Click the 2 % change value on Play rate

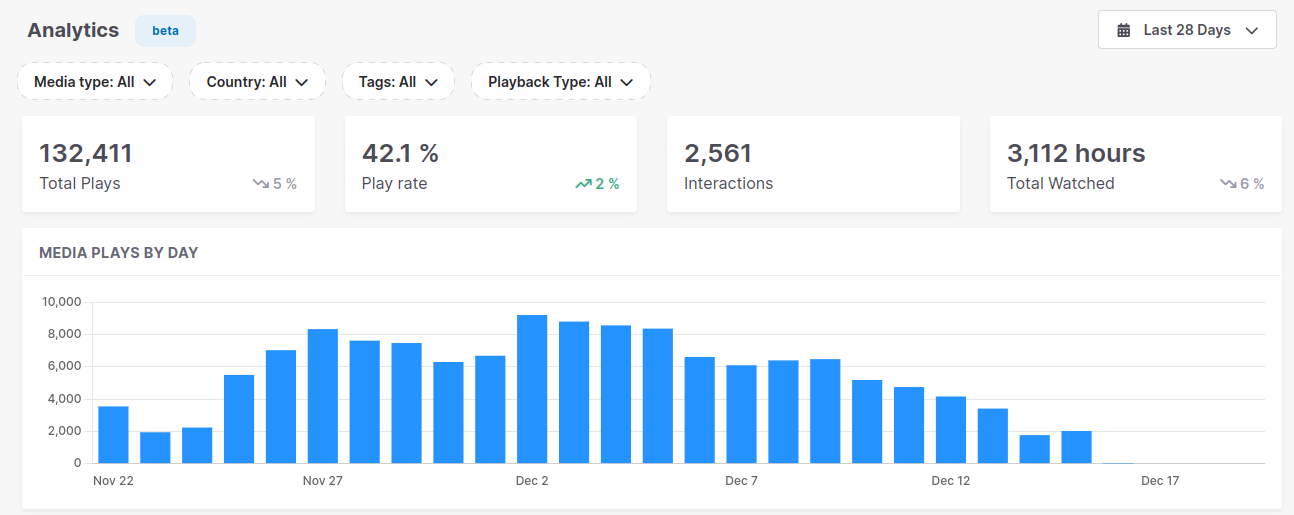coord(608,184)
